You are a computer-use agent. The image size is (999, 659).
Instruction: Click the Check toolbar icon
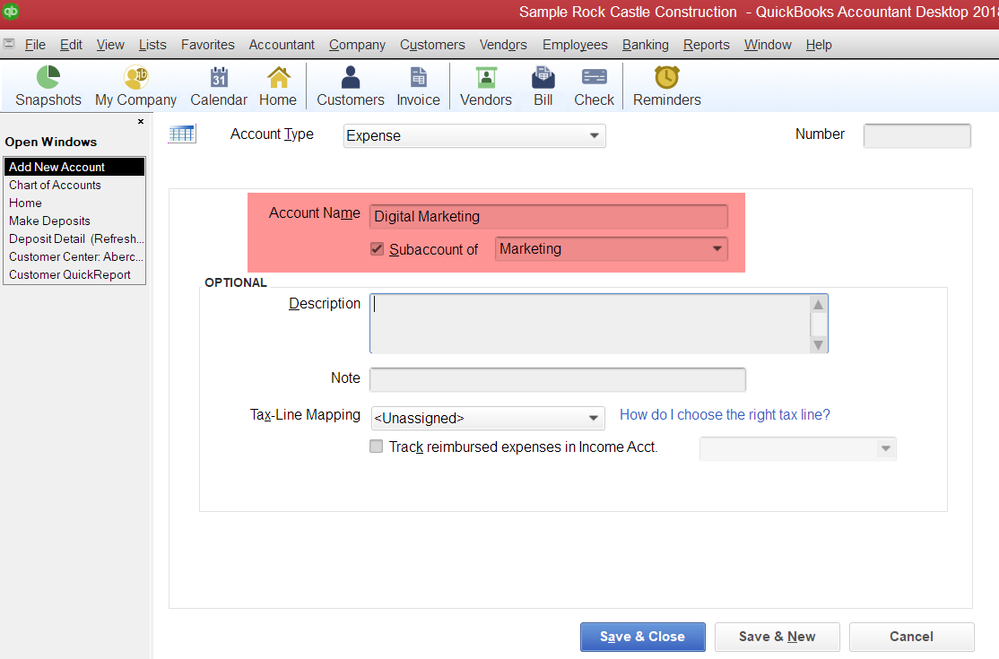click(594, 87)
